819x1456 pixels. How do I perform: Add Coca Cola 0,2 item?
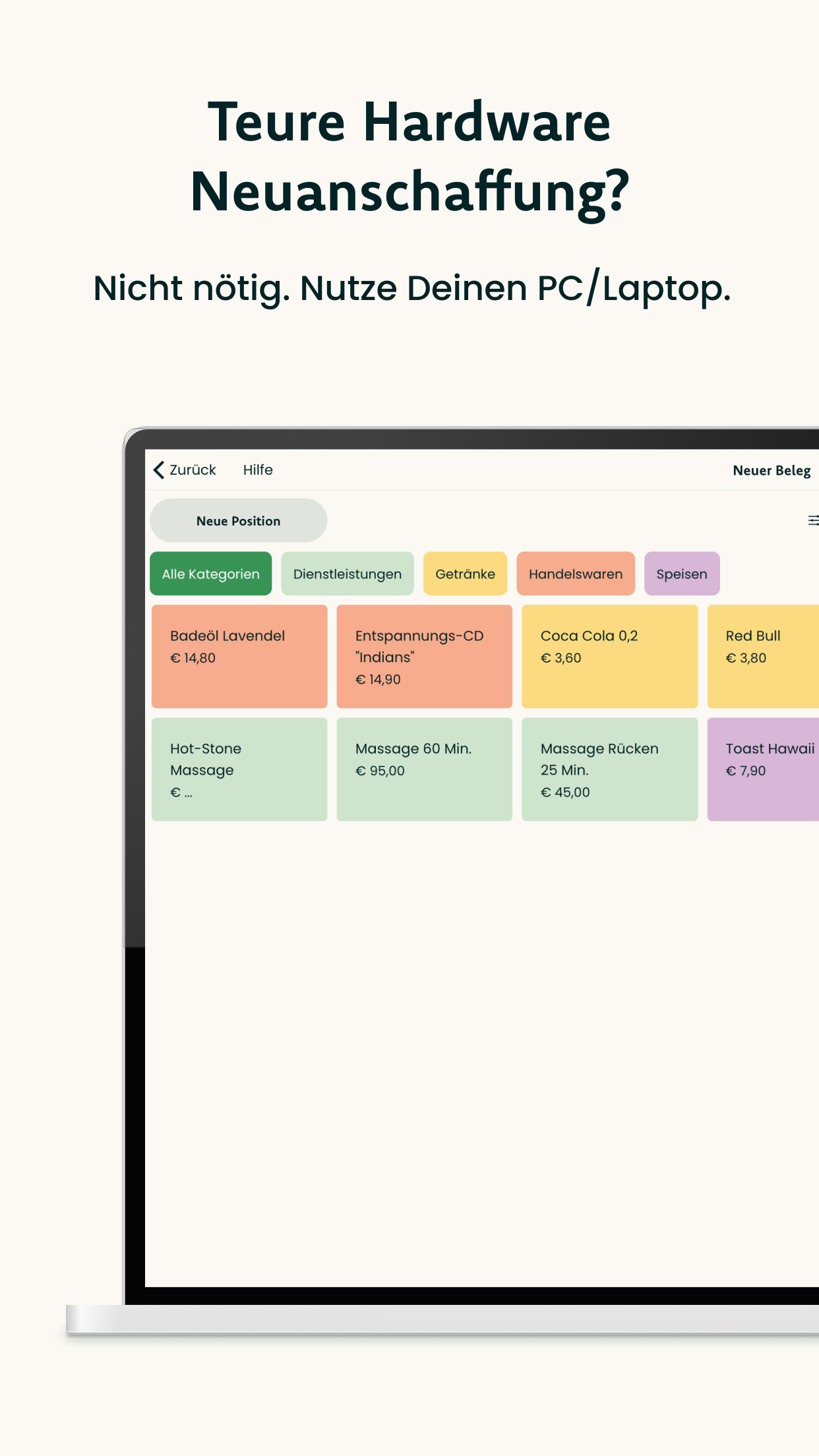point(610,656)
